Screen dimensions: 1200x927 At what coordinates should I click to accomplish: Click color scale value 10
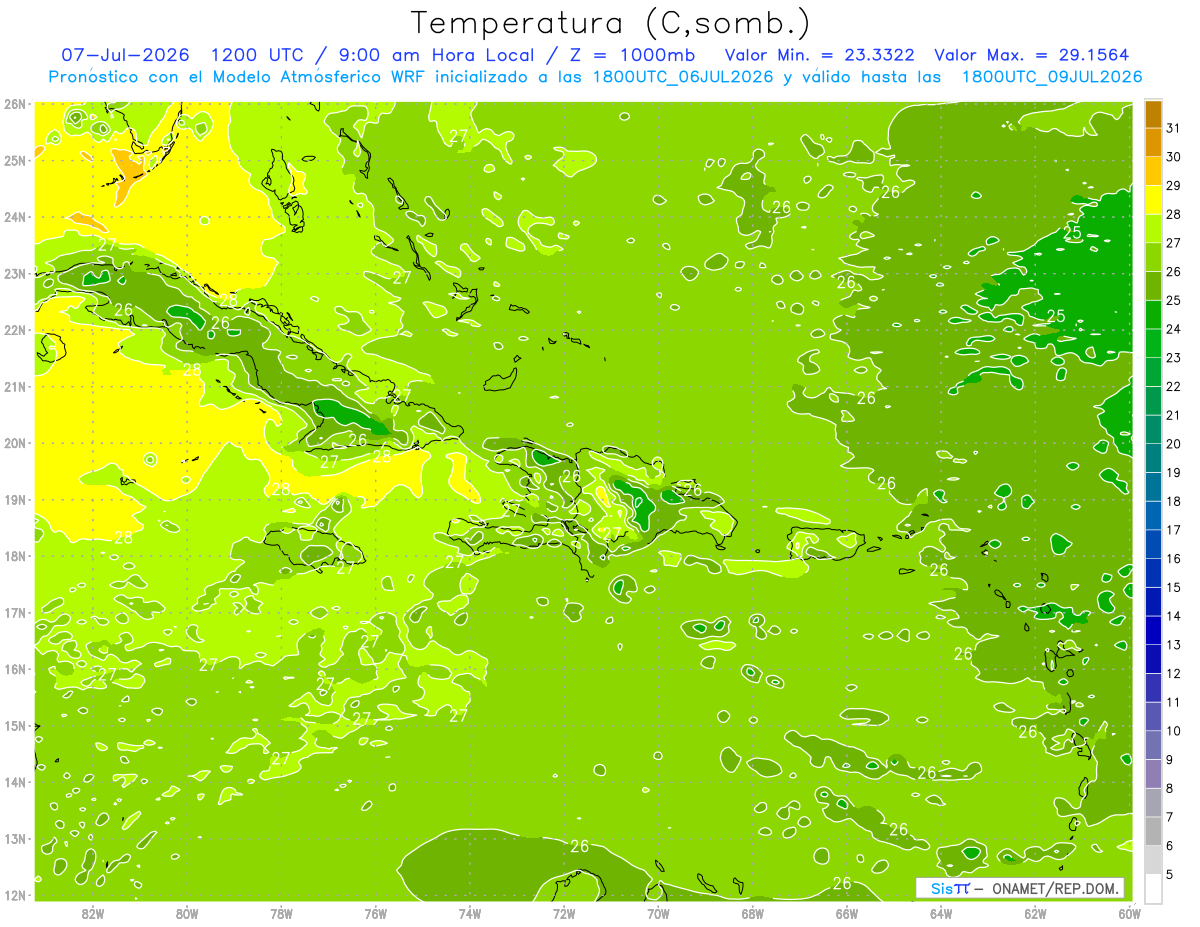pos(1174,731)
